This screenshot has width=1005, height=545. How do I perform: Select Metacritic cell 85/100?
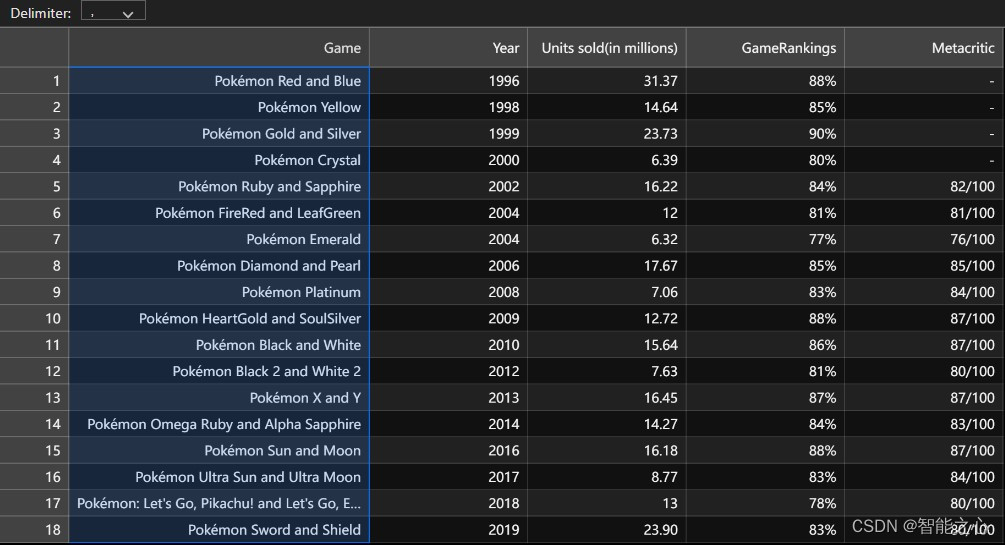[x=924, y=265]
